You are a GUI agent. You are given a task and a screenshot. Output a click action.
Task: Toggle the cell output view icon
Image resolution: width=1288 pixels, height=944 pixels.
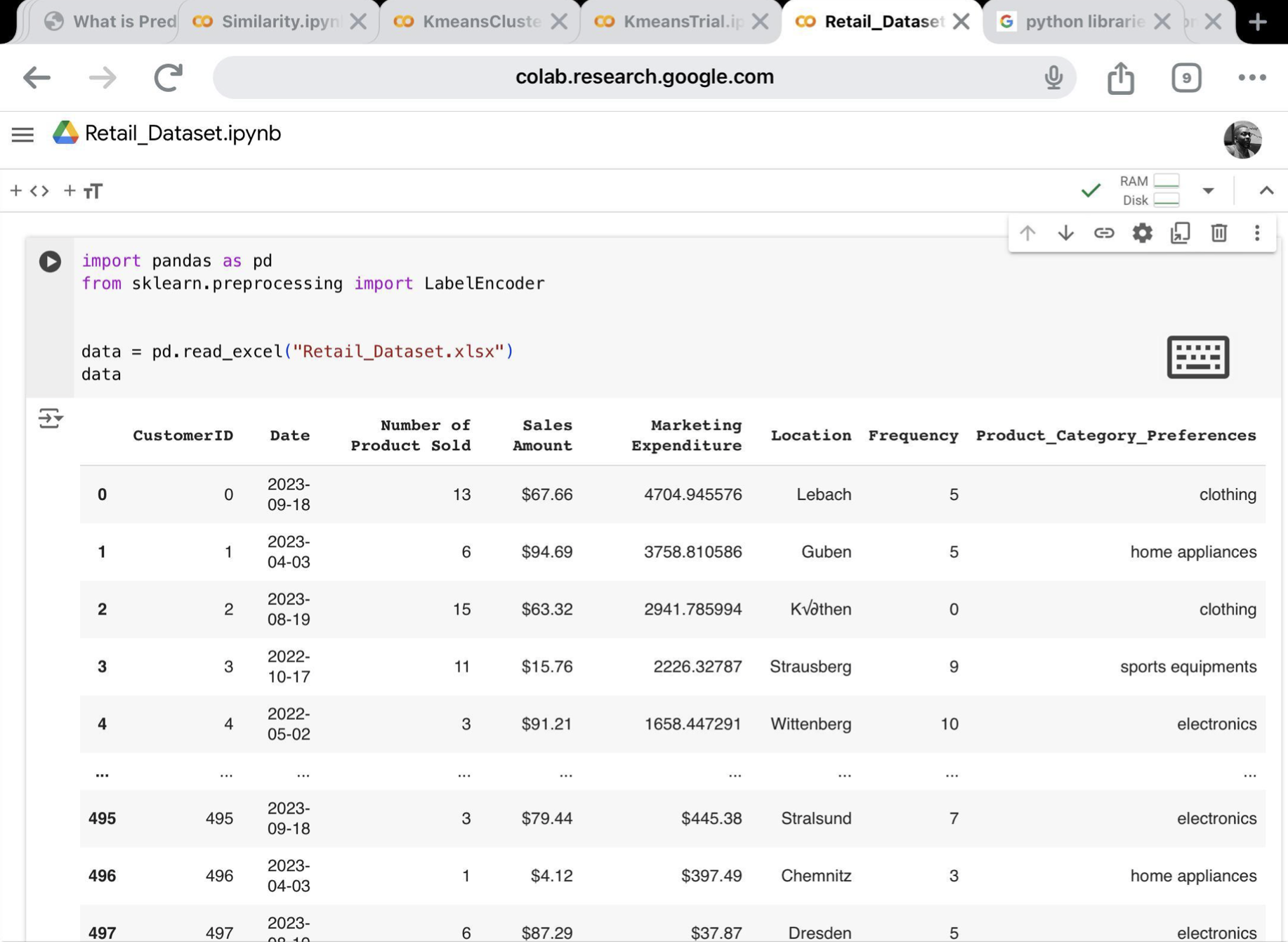pos(51,419)
